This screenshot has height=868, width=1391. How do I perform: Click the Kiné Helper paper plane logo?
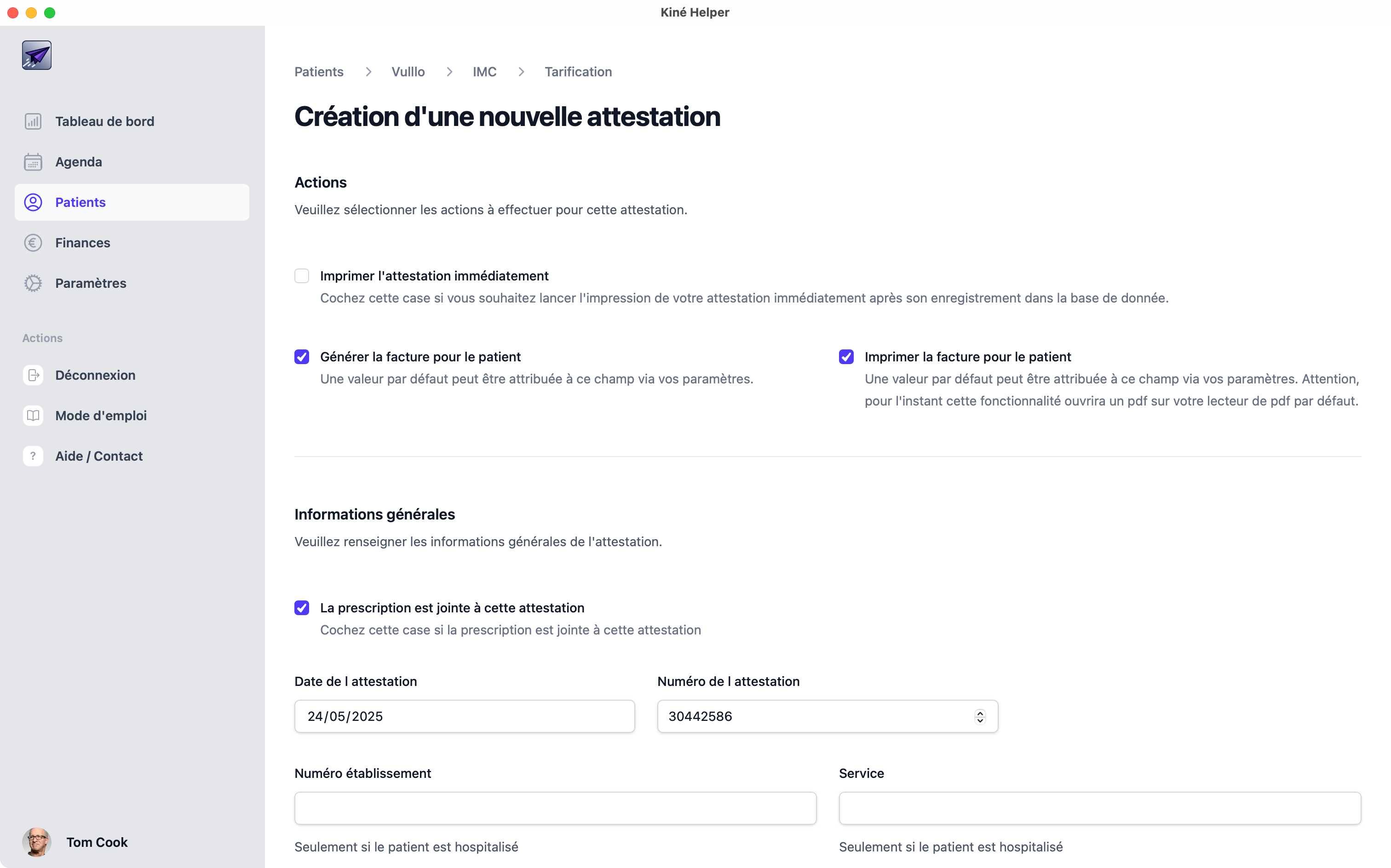[37, 55]
